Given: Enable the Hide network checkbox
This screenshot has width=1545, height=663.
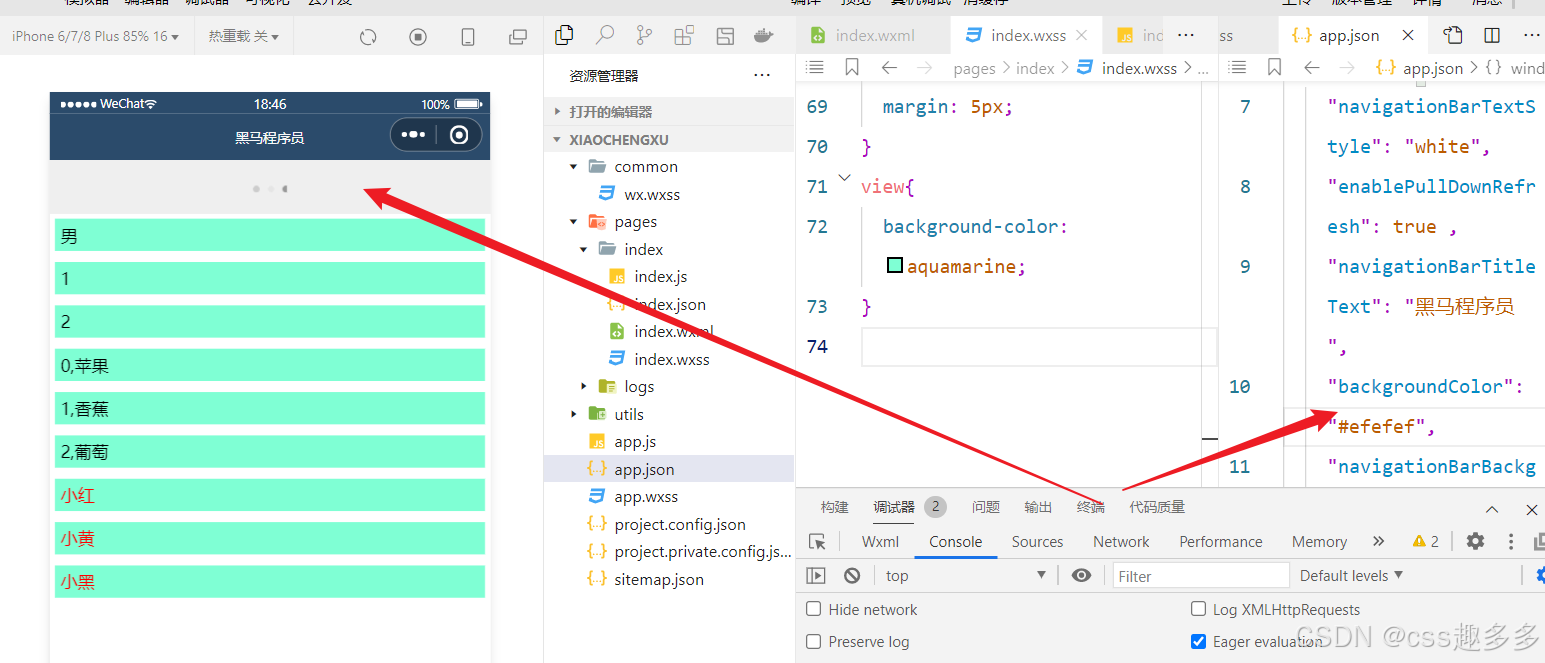Looking at the screenshot, I should coord(814,609).
